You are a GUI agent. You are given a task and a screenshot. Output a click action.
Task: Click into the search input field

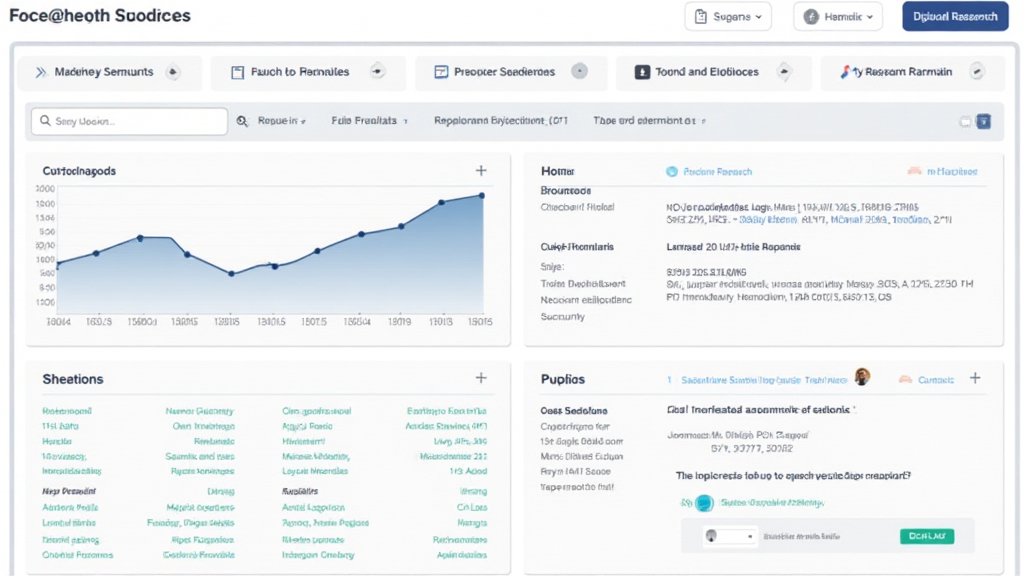(x=135, y=121)
